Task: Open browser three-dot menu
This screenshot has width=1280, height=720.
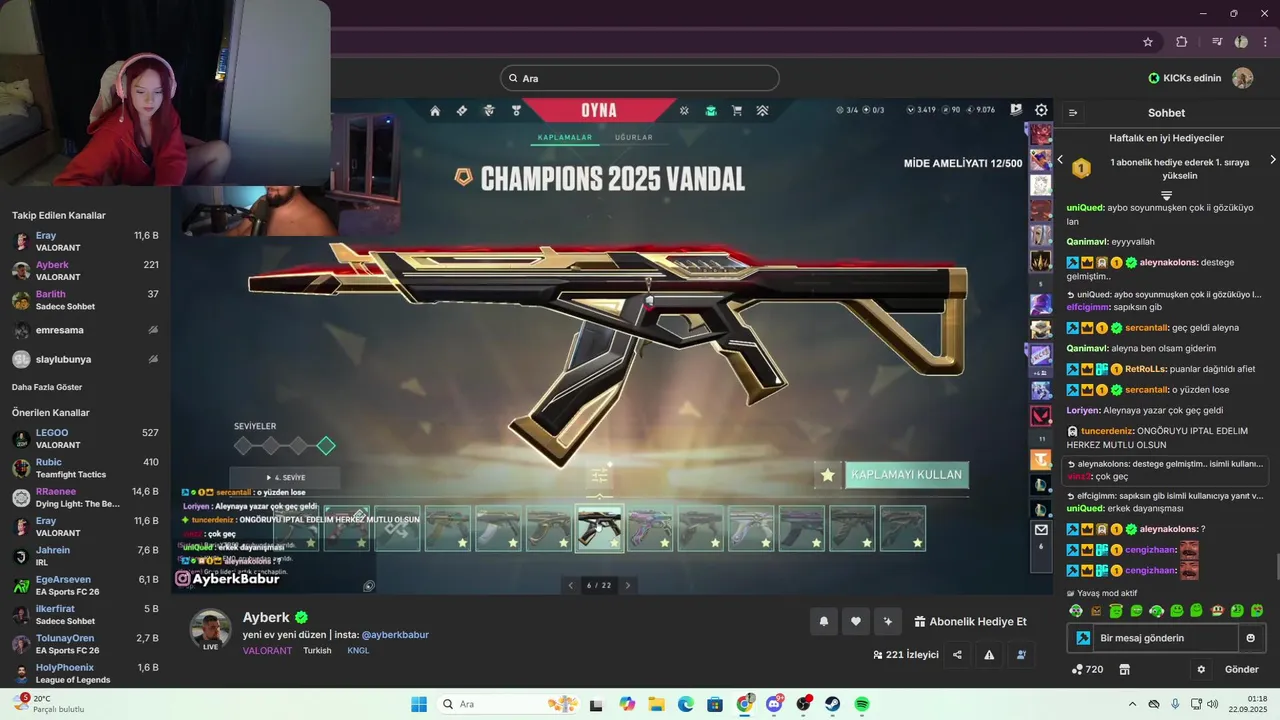Action: (1266, 42)
